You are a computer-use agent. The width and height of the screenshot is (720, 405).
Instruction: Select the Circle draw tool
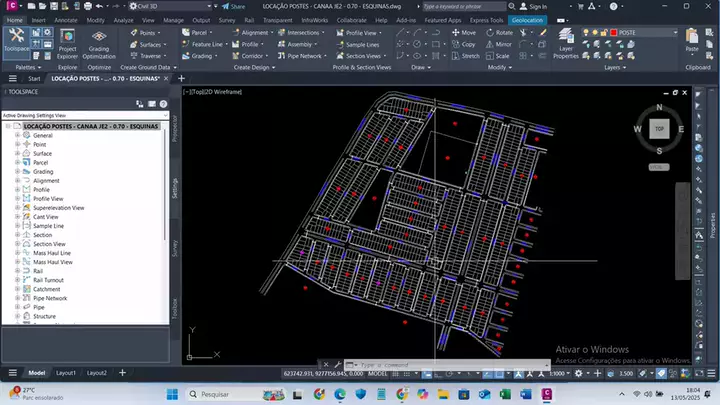click(417, 45)
